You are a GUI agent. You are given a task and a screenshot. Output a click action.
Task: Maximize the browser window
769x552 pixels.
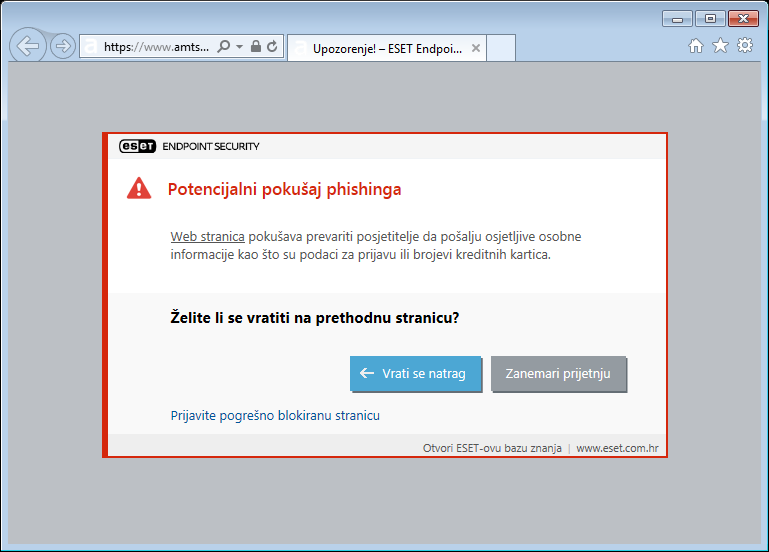[x=710, y=19]
